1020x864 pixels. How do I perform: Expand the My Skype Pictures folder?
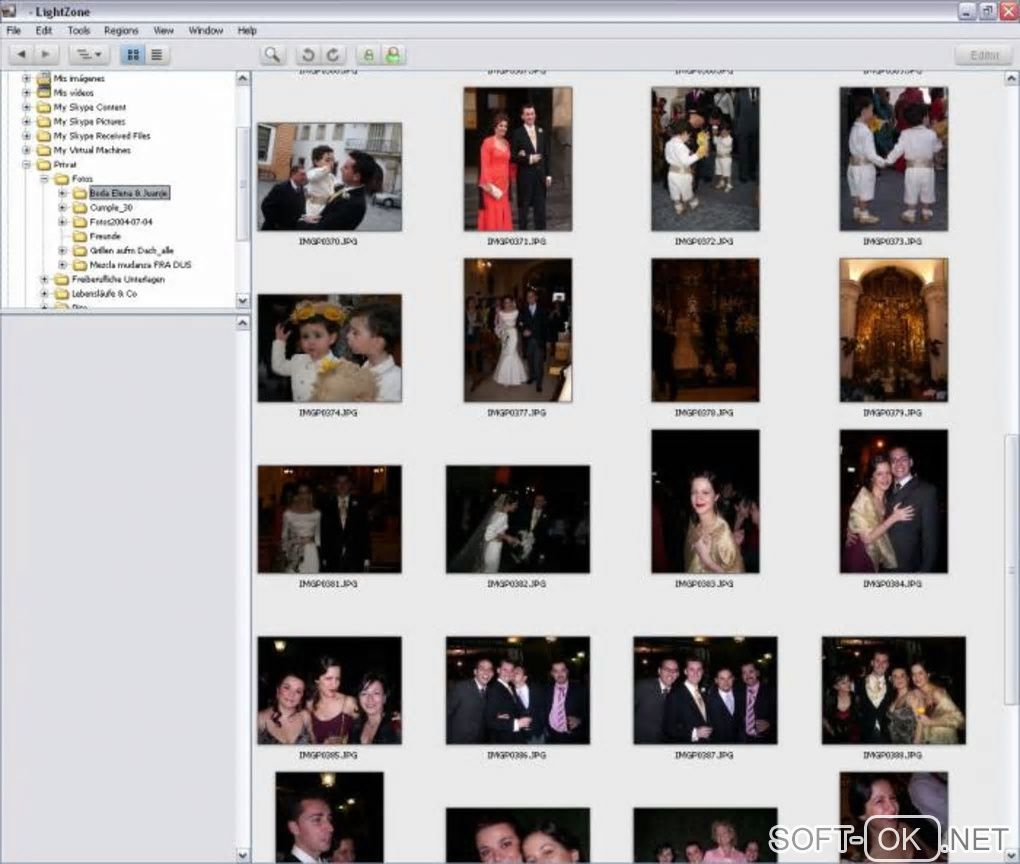(27, 121)
